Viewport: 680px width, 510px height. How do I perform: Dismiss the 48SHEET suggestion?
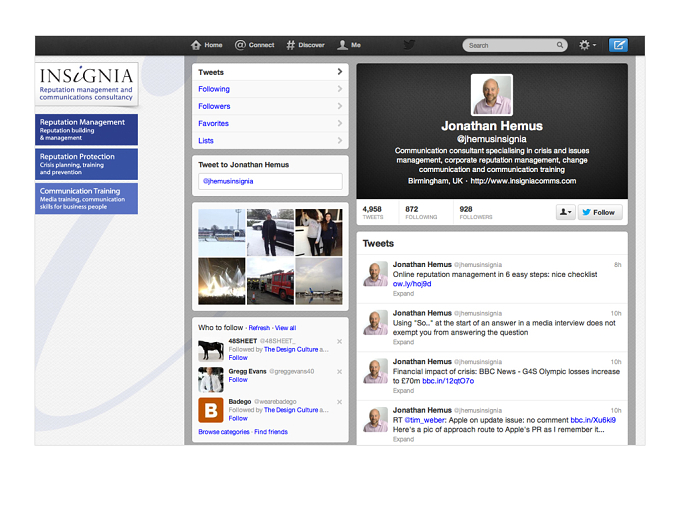[340, 341]
